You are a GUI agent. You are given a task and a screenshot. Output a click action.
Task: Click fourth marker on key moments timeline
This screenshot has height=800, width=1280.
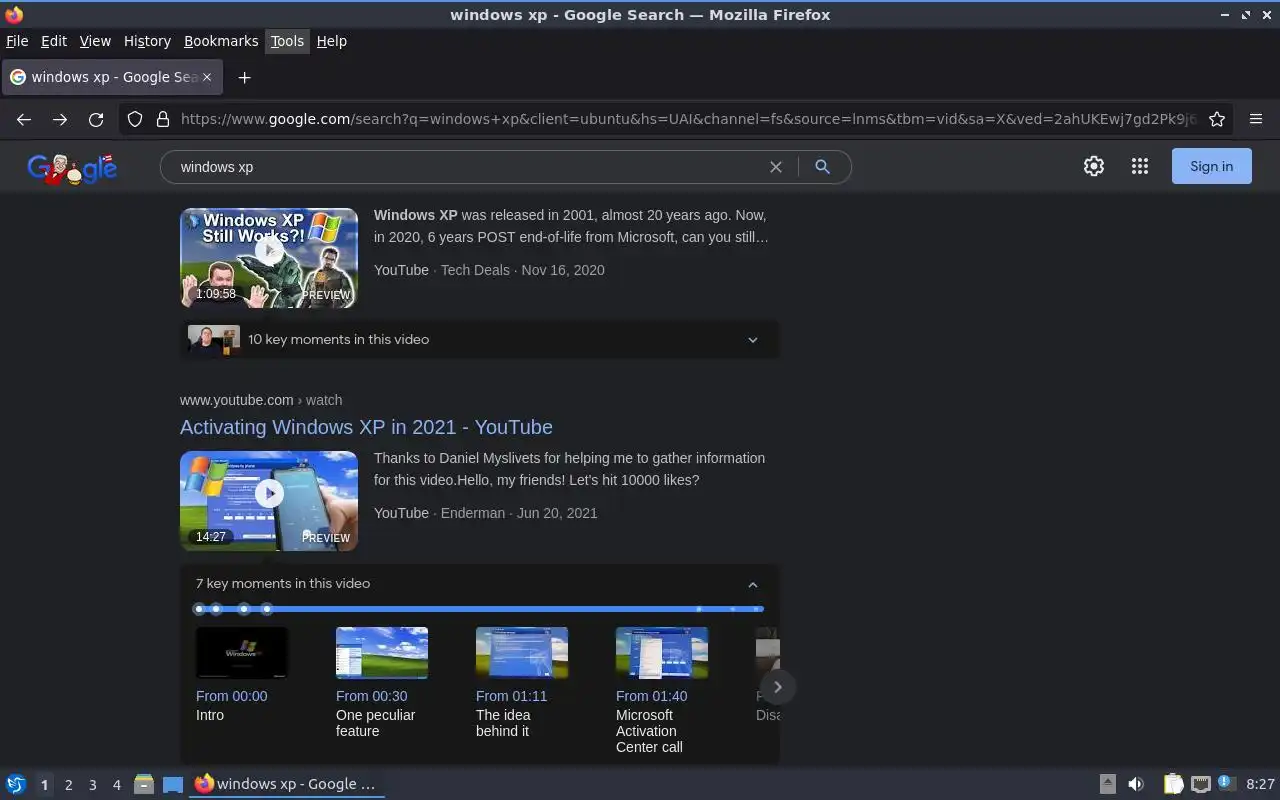coord(267,609)
